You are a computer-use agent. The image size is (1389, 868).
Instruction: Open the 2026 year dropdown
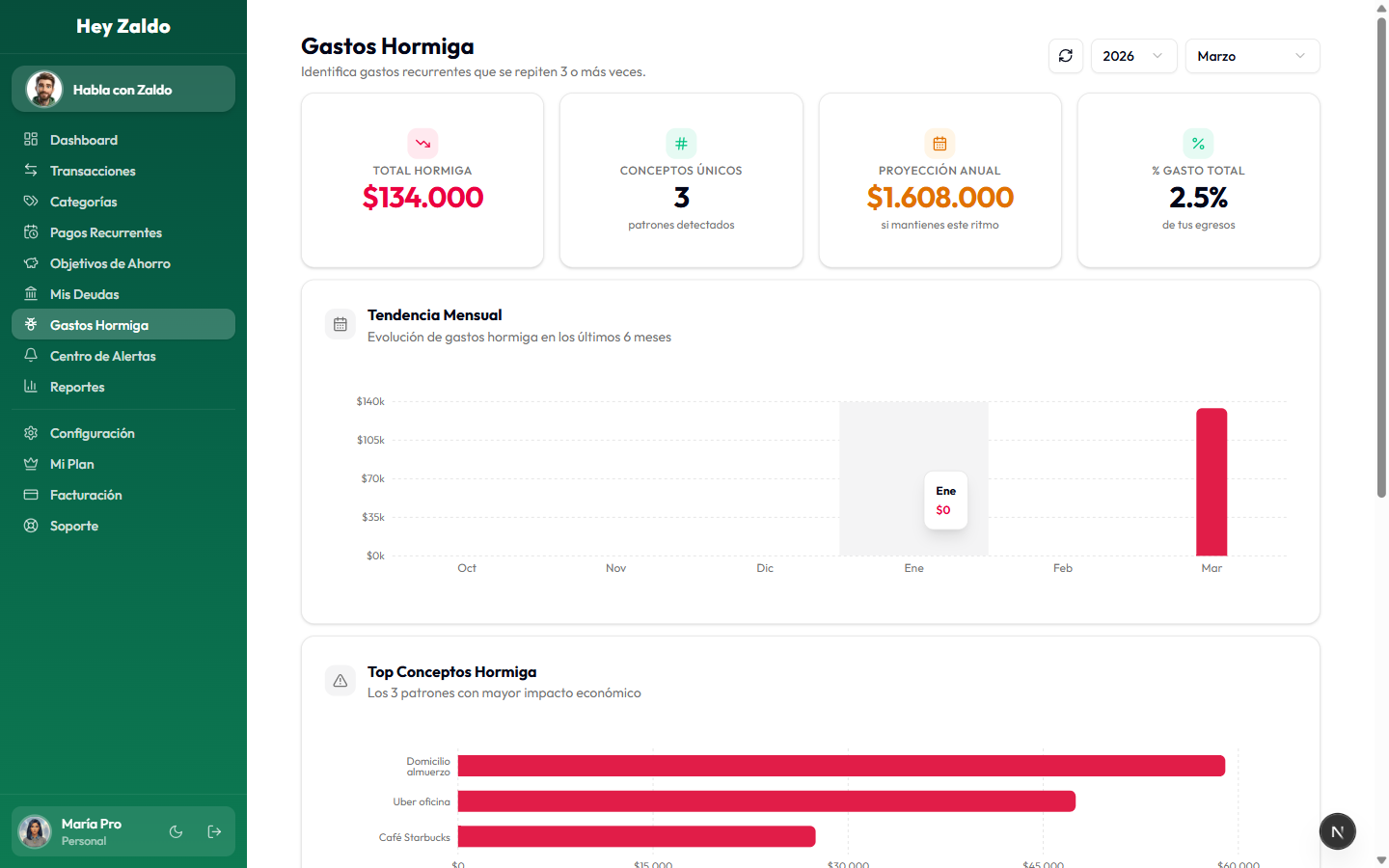1133,56
